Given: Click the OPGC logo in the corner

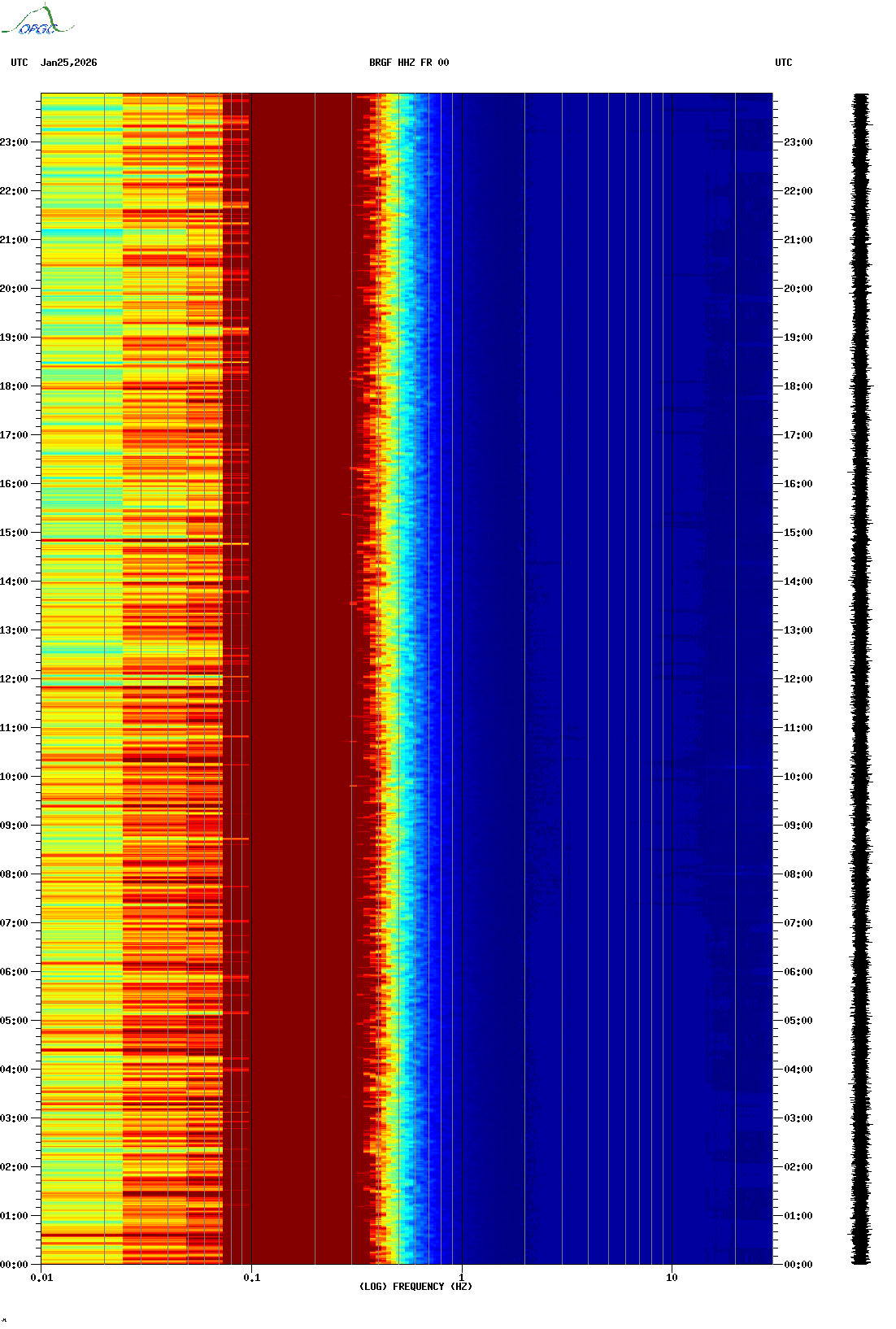Looking at the screenshot, I should point(37,21).
